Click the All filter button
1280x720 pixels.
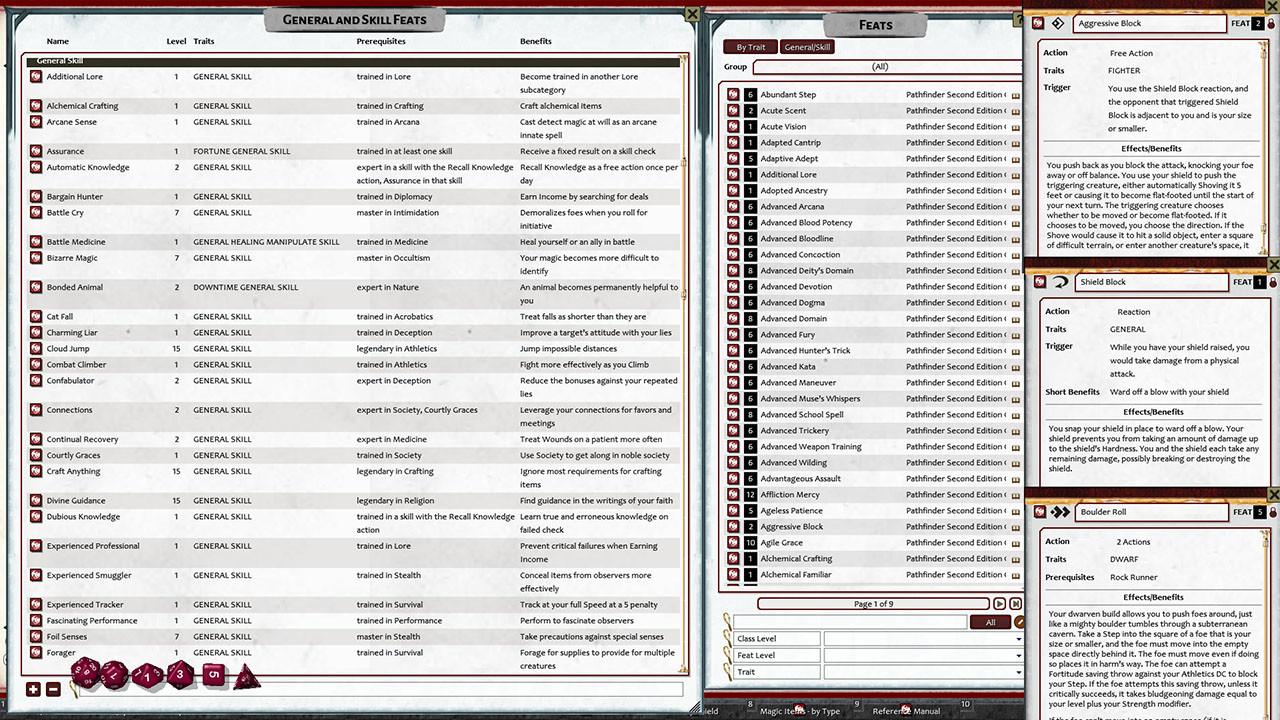990,622
